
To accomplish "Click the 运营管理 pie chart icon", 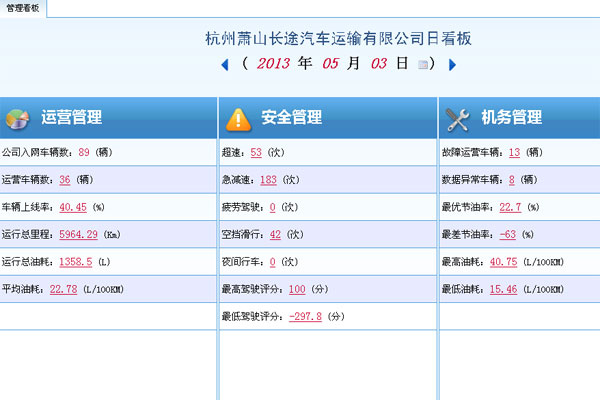I will coord(17,118).
